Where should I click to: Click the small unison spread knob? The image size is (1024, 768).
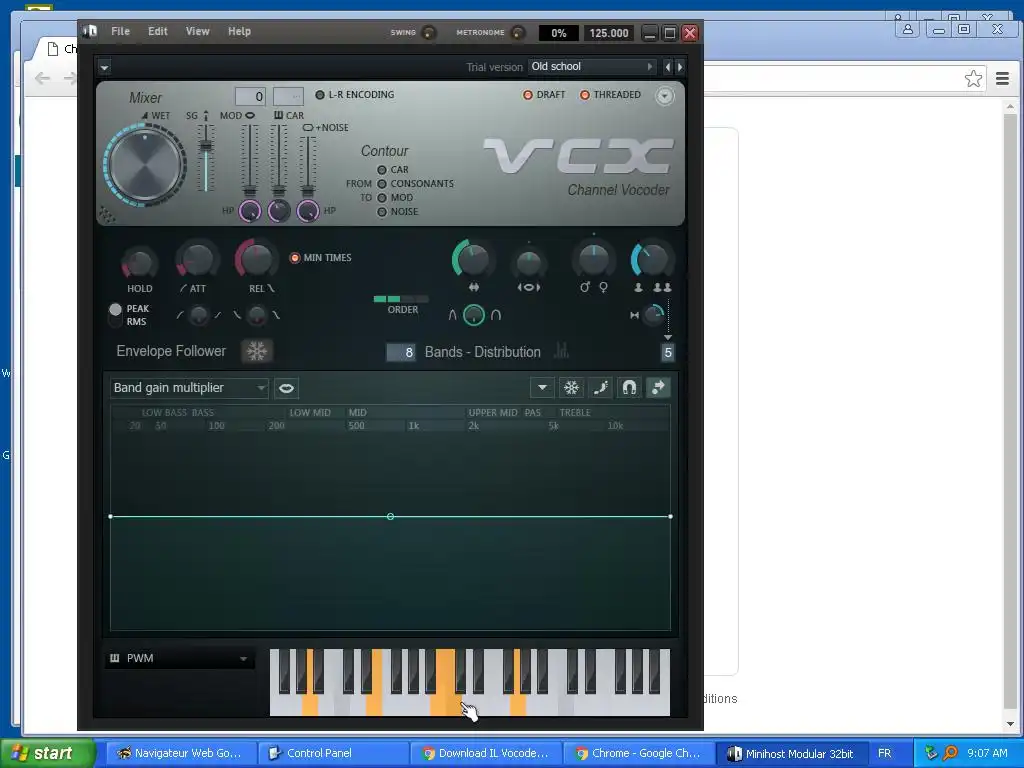point(653,315)
